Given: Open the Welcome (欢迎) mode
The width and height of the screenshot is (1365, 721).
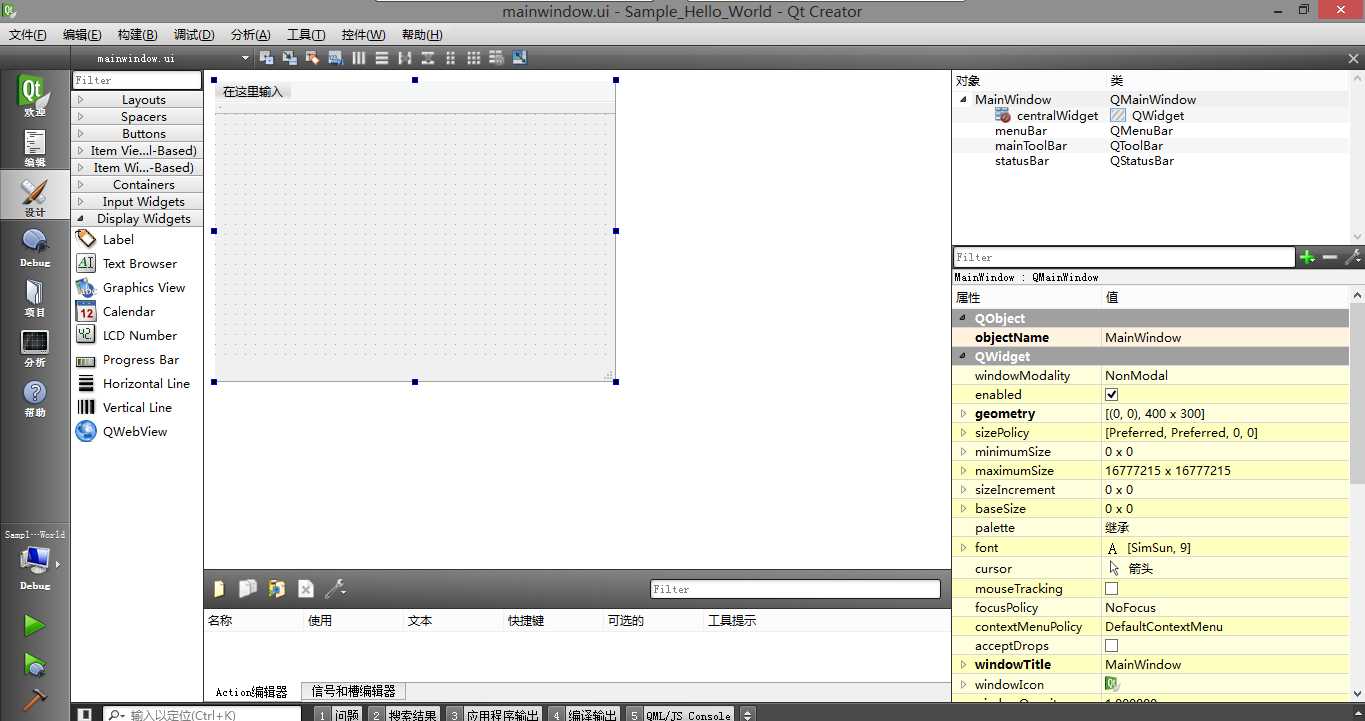Looking at the screenshot, I should coord(35,97).
